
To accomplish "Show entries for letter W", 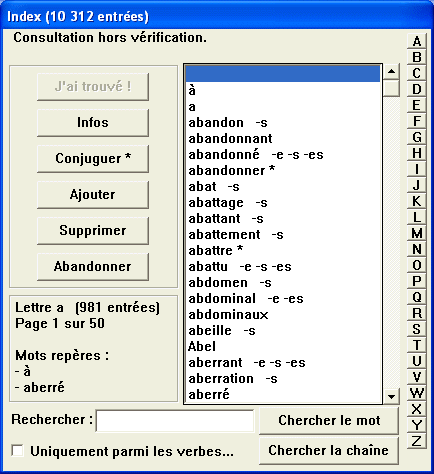I will pyautogui.click(x=416, y=393).
